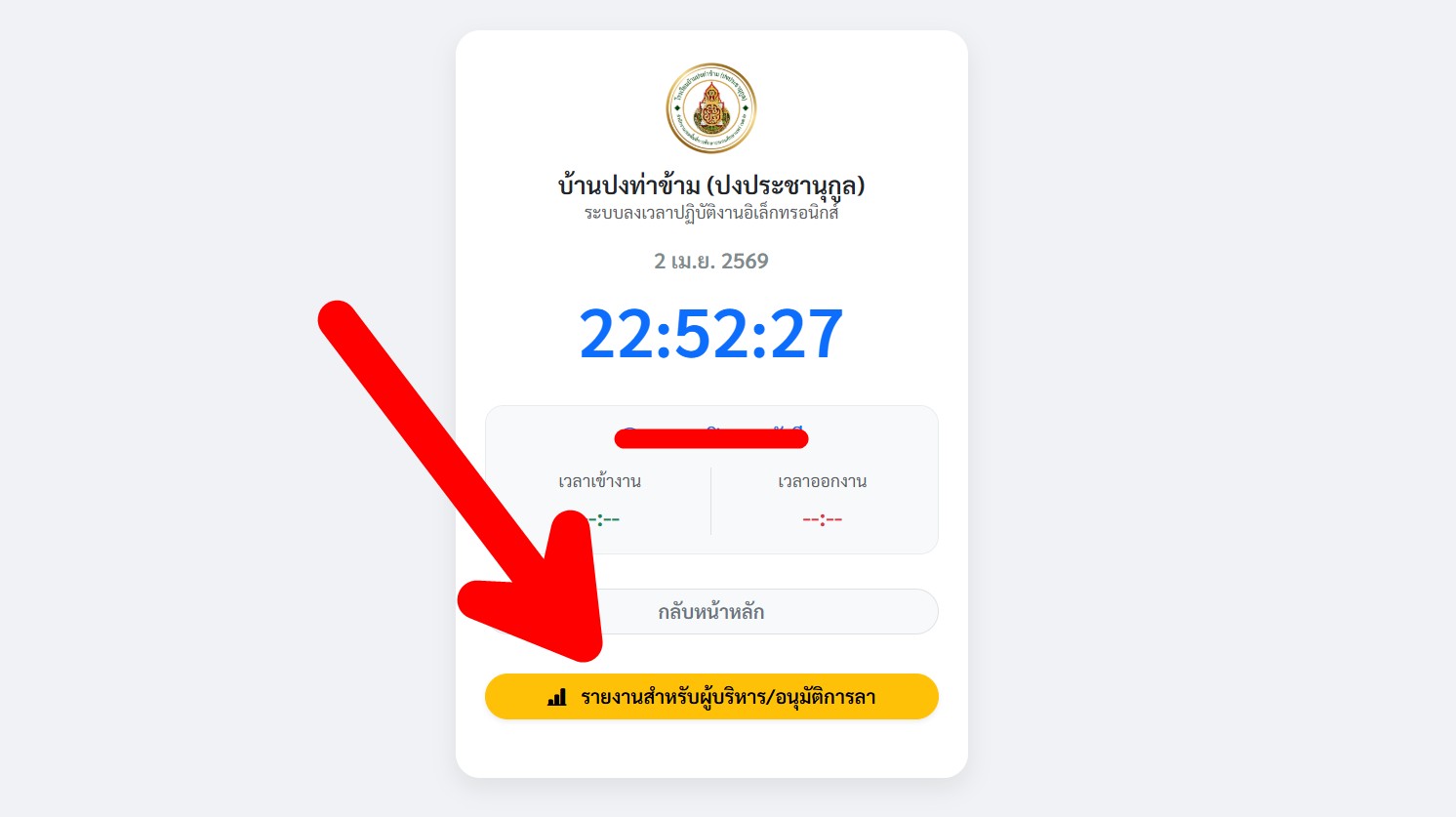Open รายงานสำหรับผู้บริหาร/อนุมัติการลา report button

tap(711, 697)
